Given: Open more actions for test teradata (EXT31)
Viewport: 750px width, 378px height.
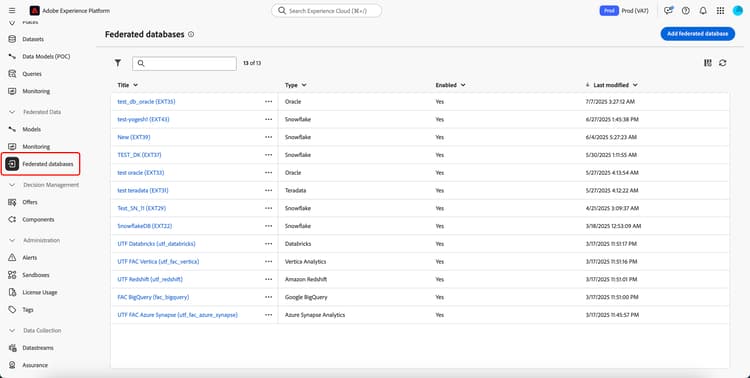Looking at the screenshot, I should click(268, 190).
